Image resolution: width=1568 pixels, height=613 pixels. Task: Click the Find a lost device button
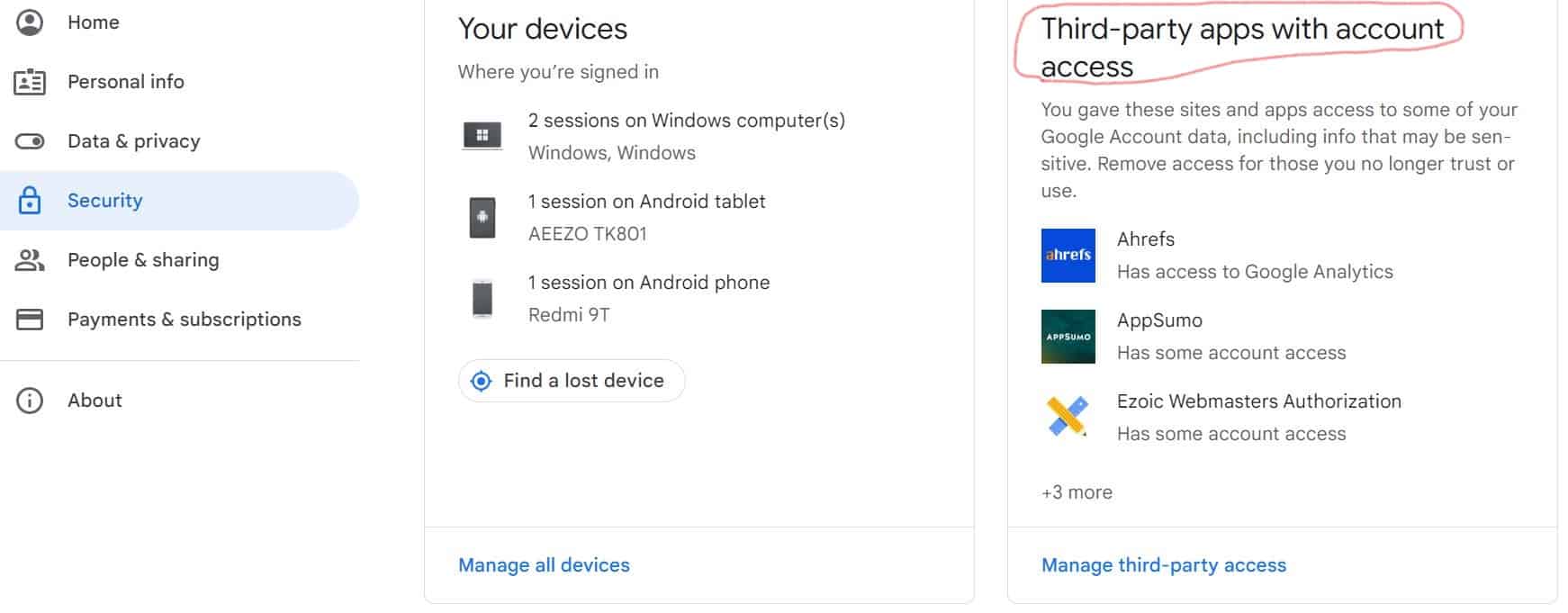[572, 381]
